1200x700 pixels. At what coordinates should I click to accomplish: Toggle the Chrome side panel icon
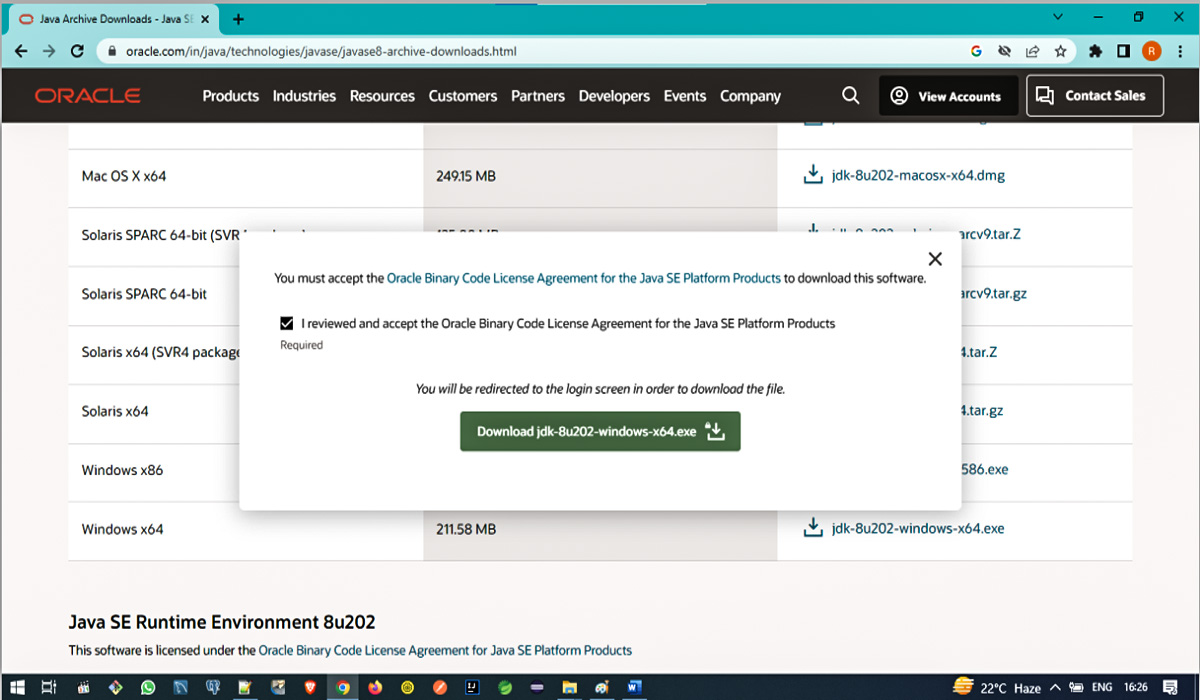pos(1123,51)
